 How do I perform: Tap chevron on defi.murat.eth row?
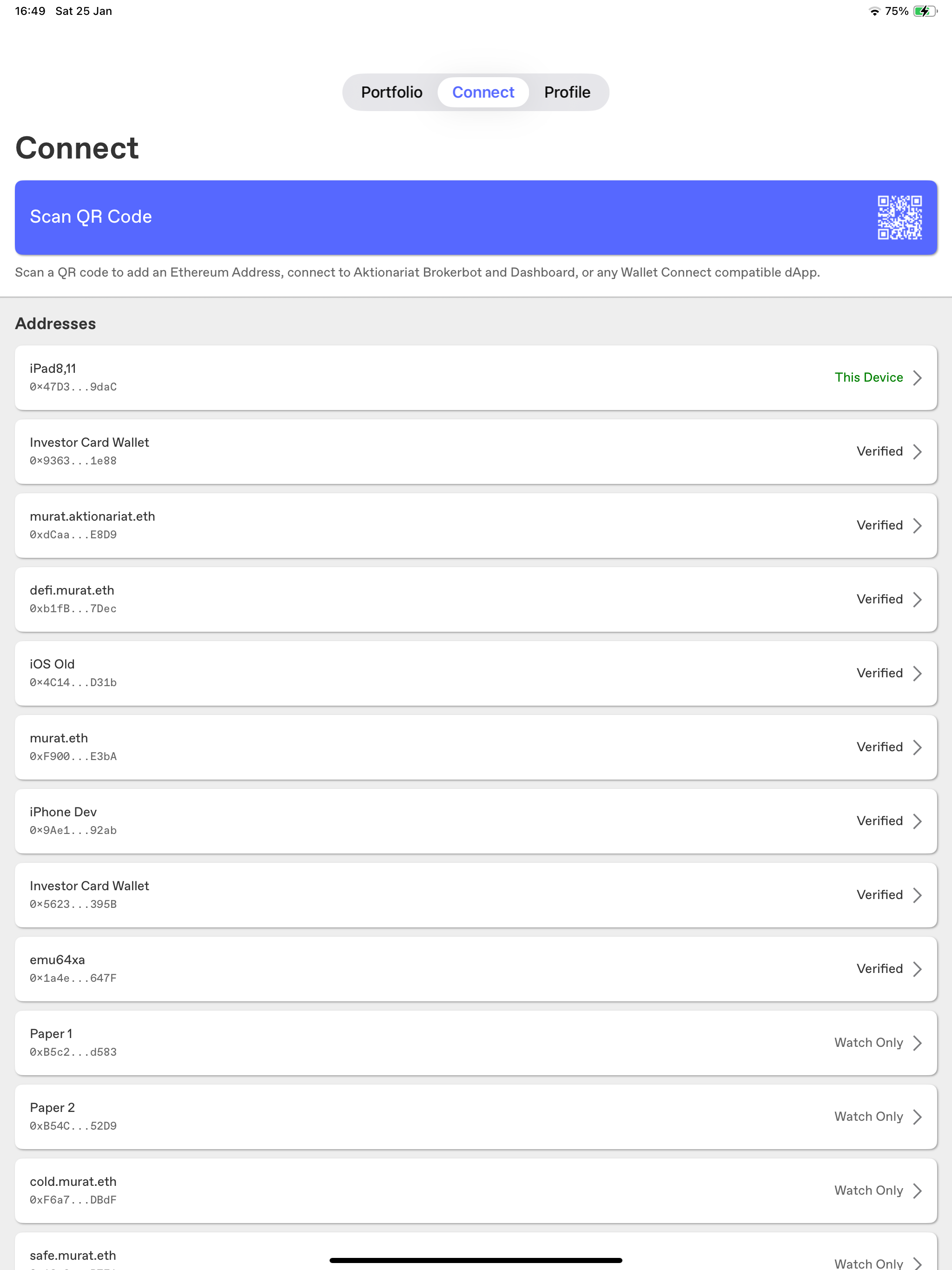pos(917,599)
